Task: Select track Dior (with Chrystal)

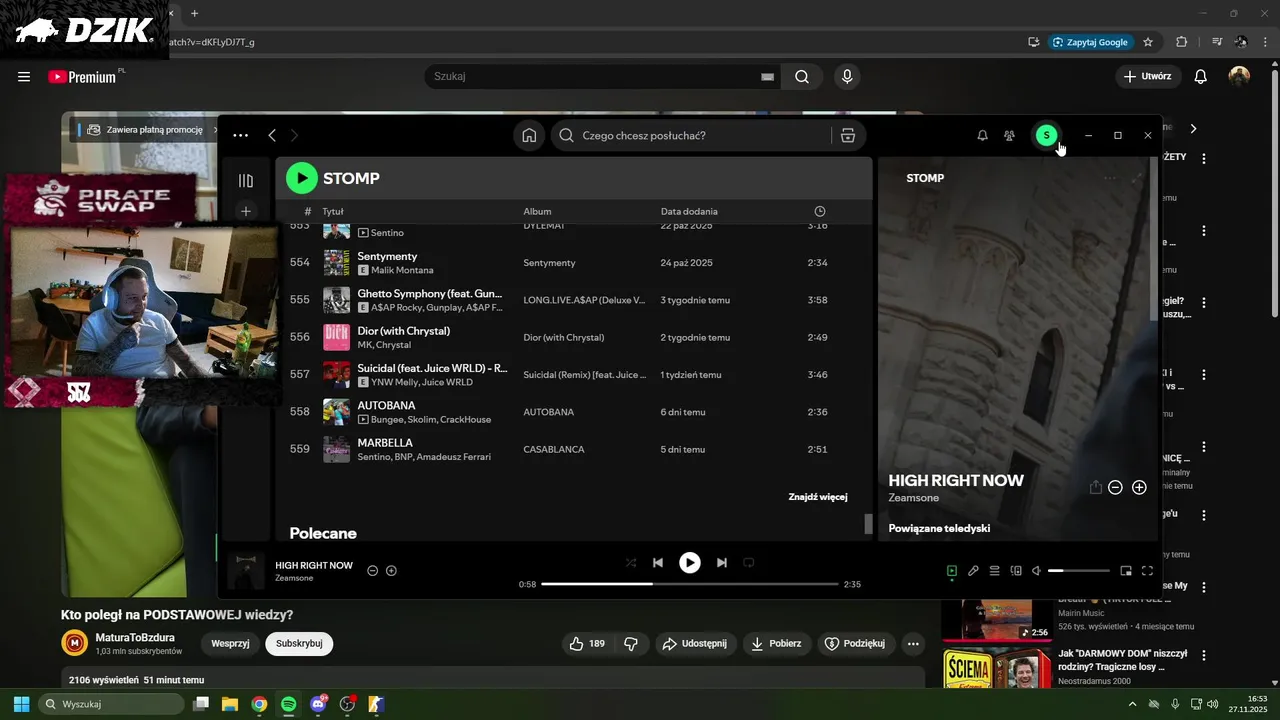Action: [573, 337]
